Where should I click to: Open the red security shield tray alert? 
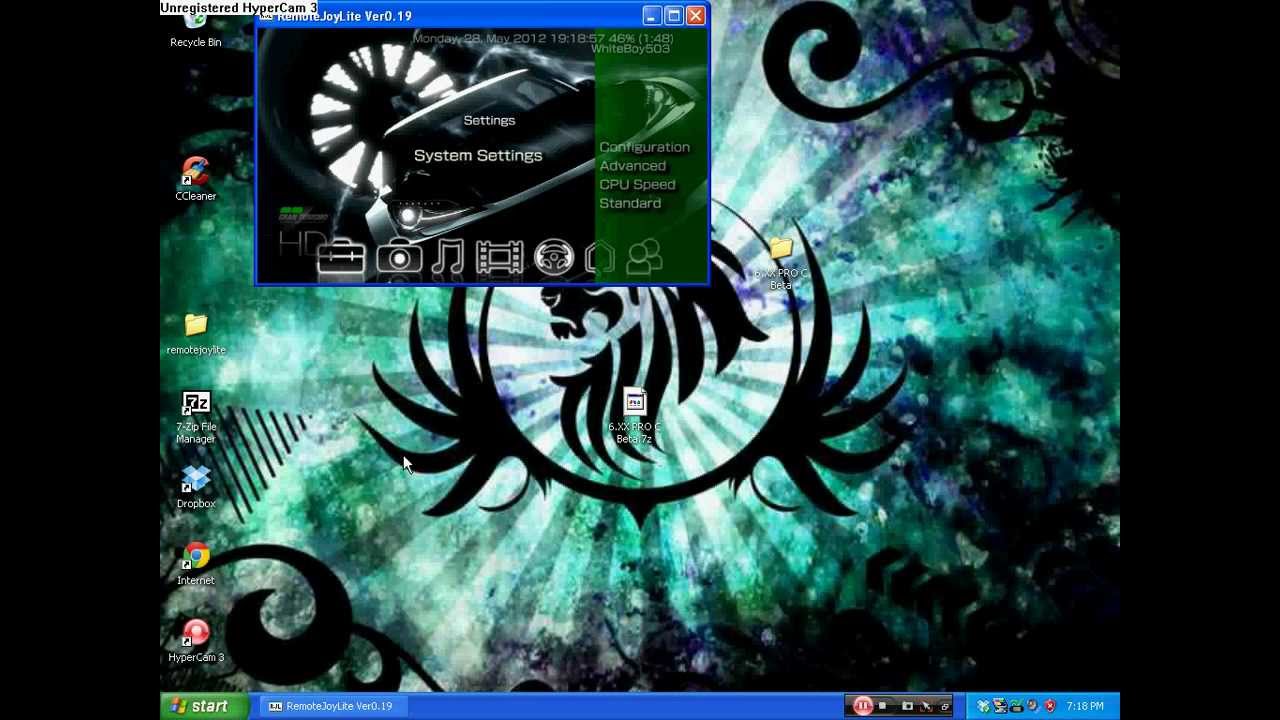tap(1050, 706)
